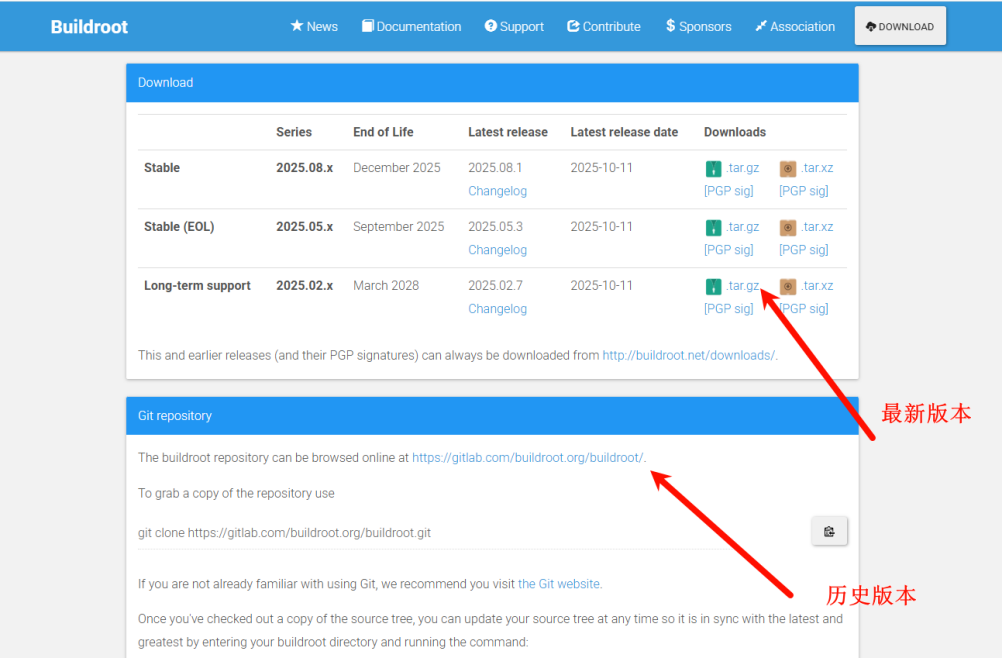Copy the git clone command with clipboard button
Viewport: 1002px width, 658px height.
(x=829, y=532)
